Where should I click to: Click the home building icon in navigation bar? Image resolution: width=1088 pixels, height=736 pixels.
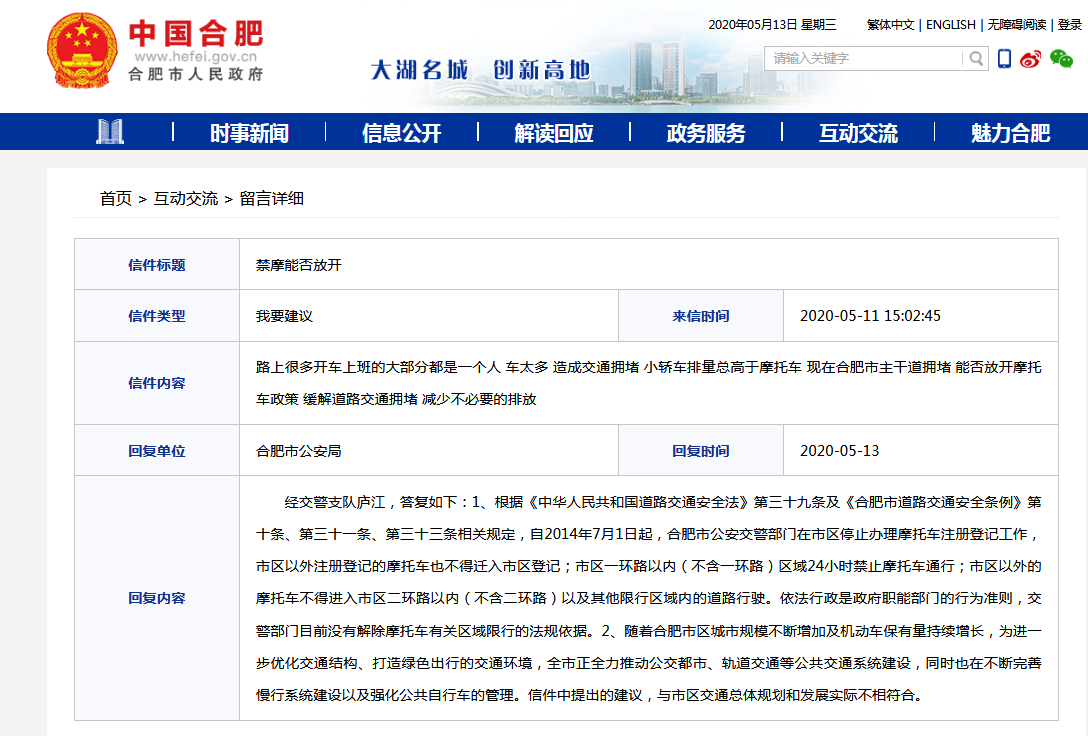click(110, 132)
